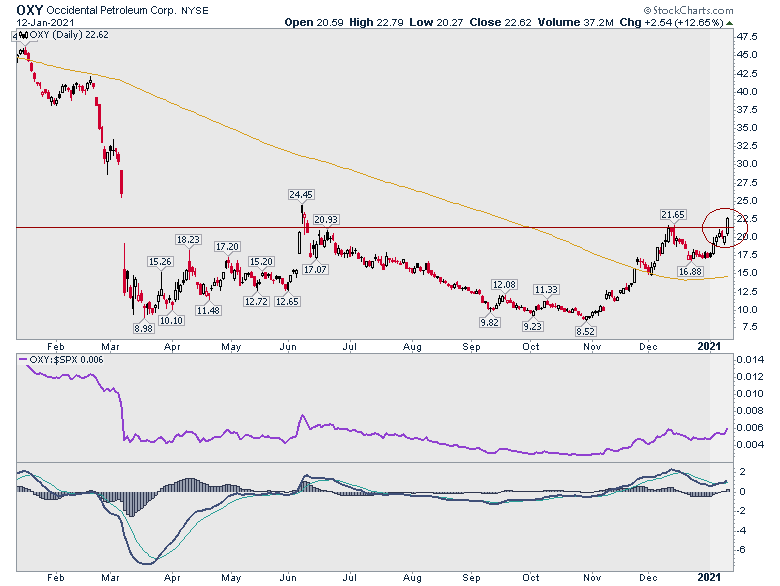Click the Occidental Petroleum Corp. company name
This screenshot has width=780, height=586.
pos(111,10)
